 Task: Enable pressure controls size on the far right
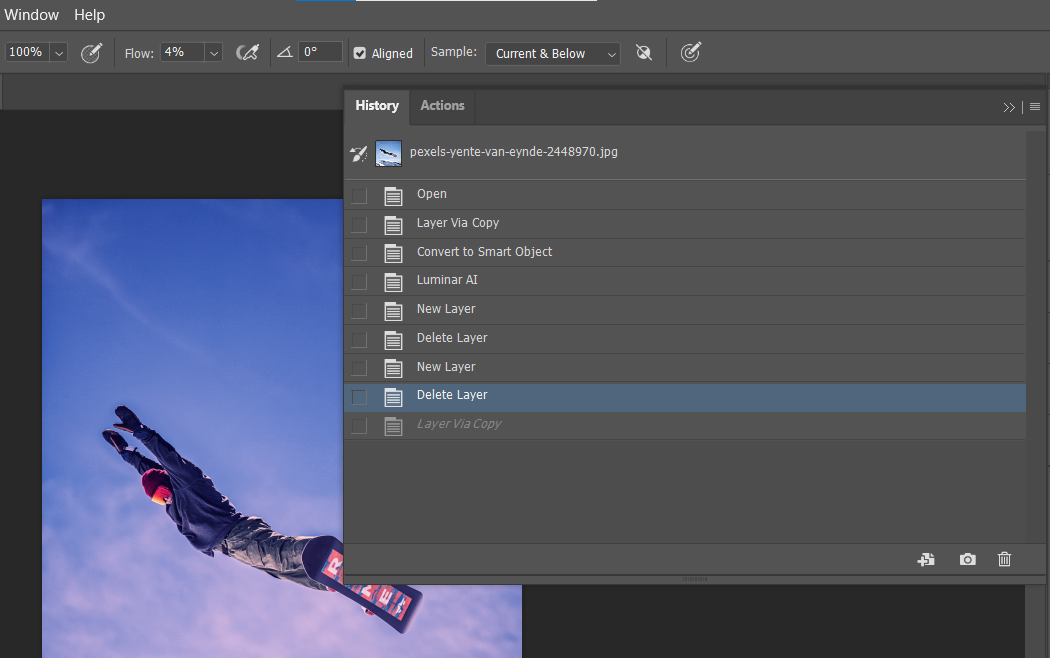click(690, 52)
